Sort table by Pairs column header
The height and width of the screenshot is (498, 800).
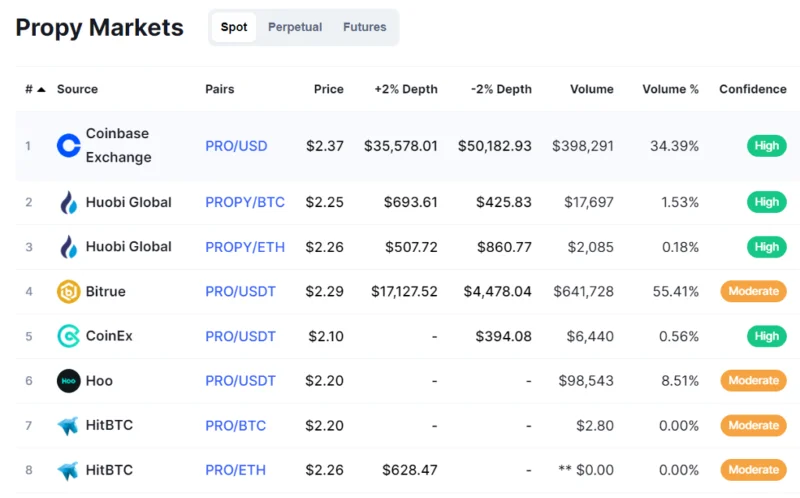pyautogui.click(x=219, y=89)
